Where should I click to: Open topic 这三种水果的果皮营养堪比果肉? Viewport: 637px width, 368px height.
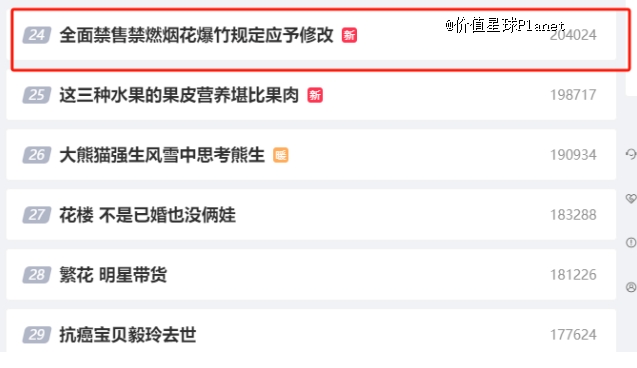179,95
